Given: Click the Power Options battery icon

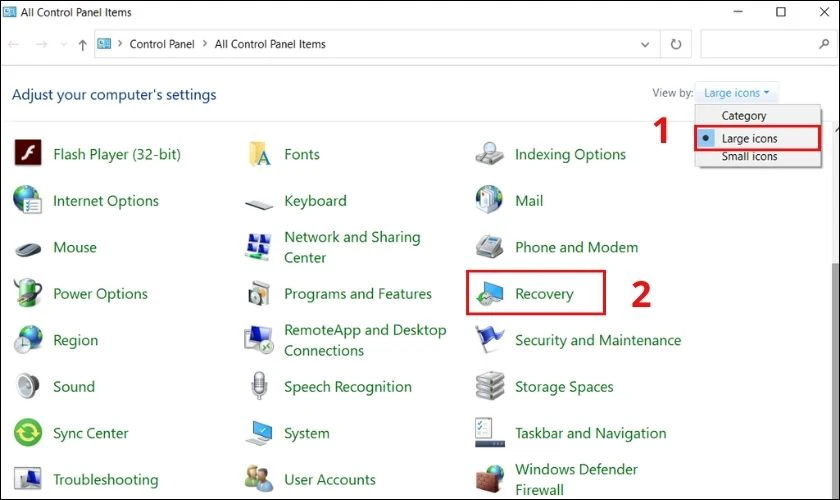Looking at the screenshot, I should click(28, 293).
